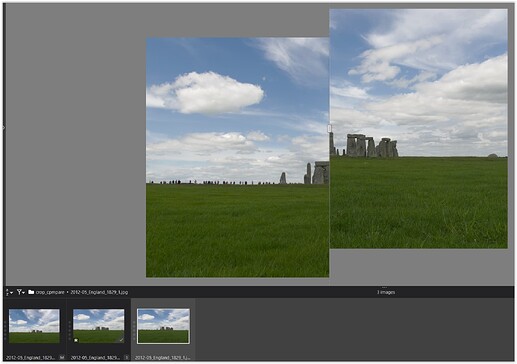Click the left compare image with cumulus cloud
Image resolution: width=517 pixels, height=364 pixels.
click(x=237, y=157)
